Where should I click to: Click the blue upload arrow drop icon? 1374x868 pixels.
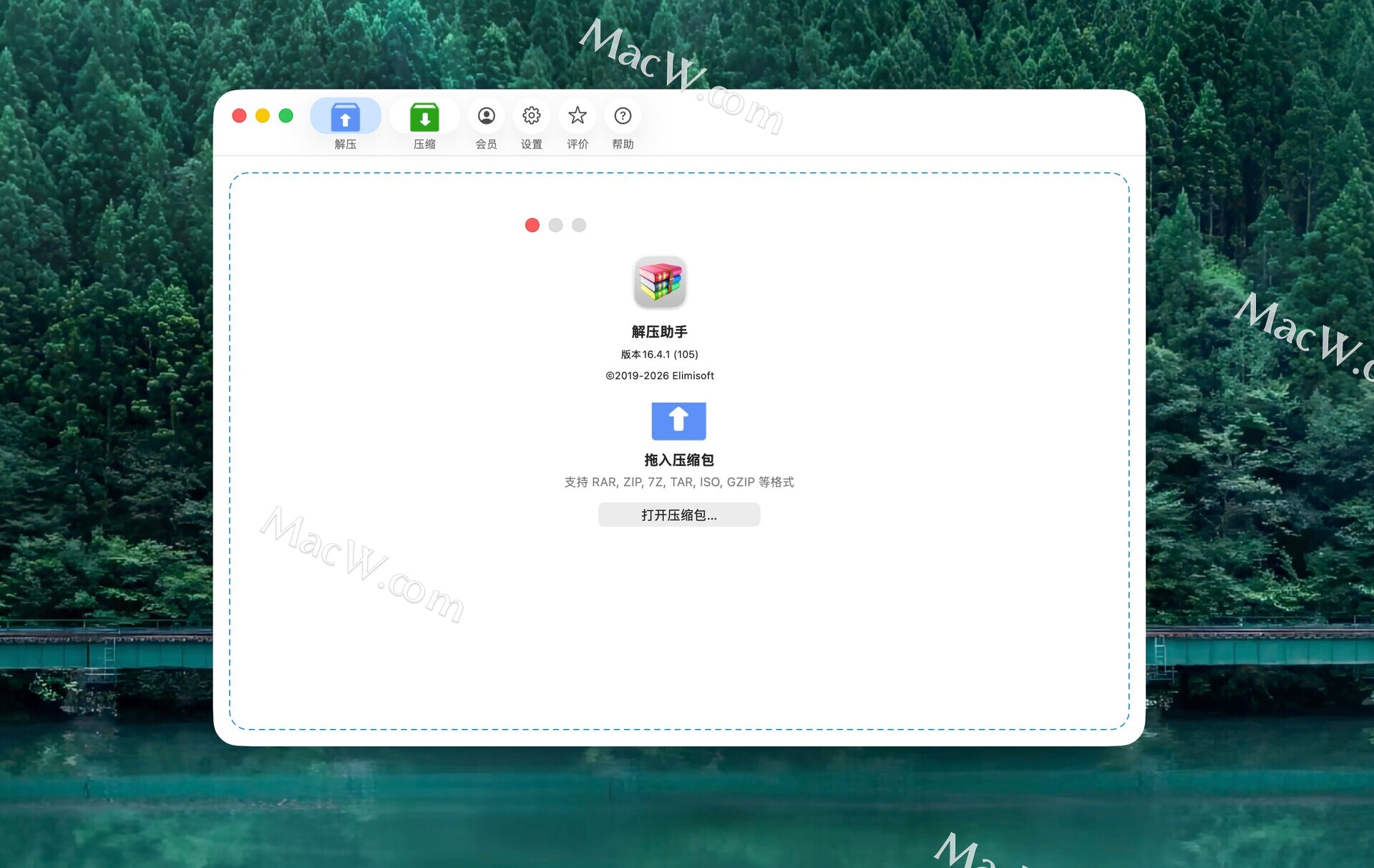coord(678,421)
